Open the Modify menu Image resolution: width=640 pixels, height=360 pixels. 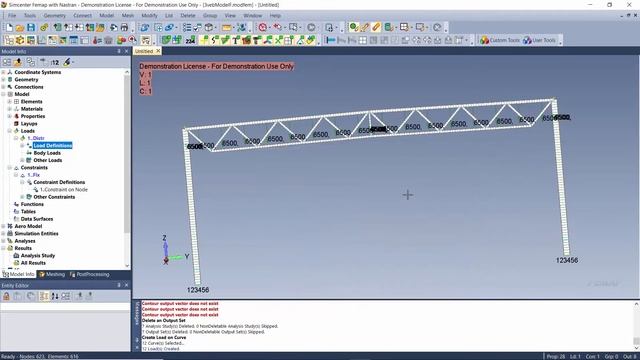[149, 16]
